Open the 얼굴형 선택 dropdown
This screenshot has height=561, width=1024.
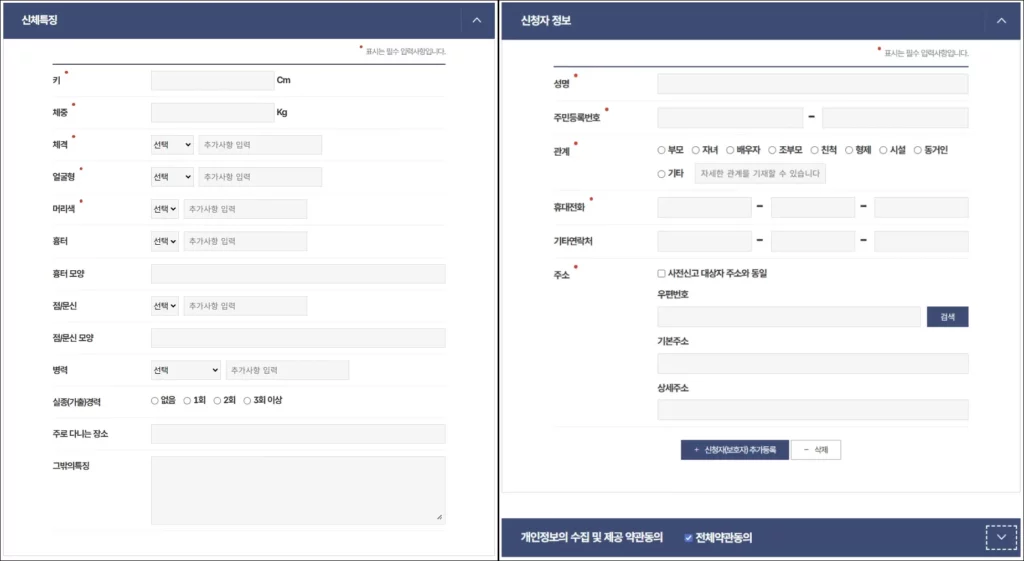[172, 177]
